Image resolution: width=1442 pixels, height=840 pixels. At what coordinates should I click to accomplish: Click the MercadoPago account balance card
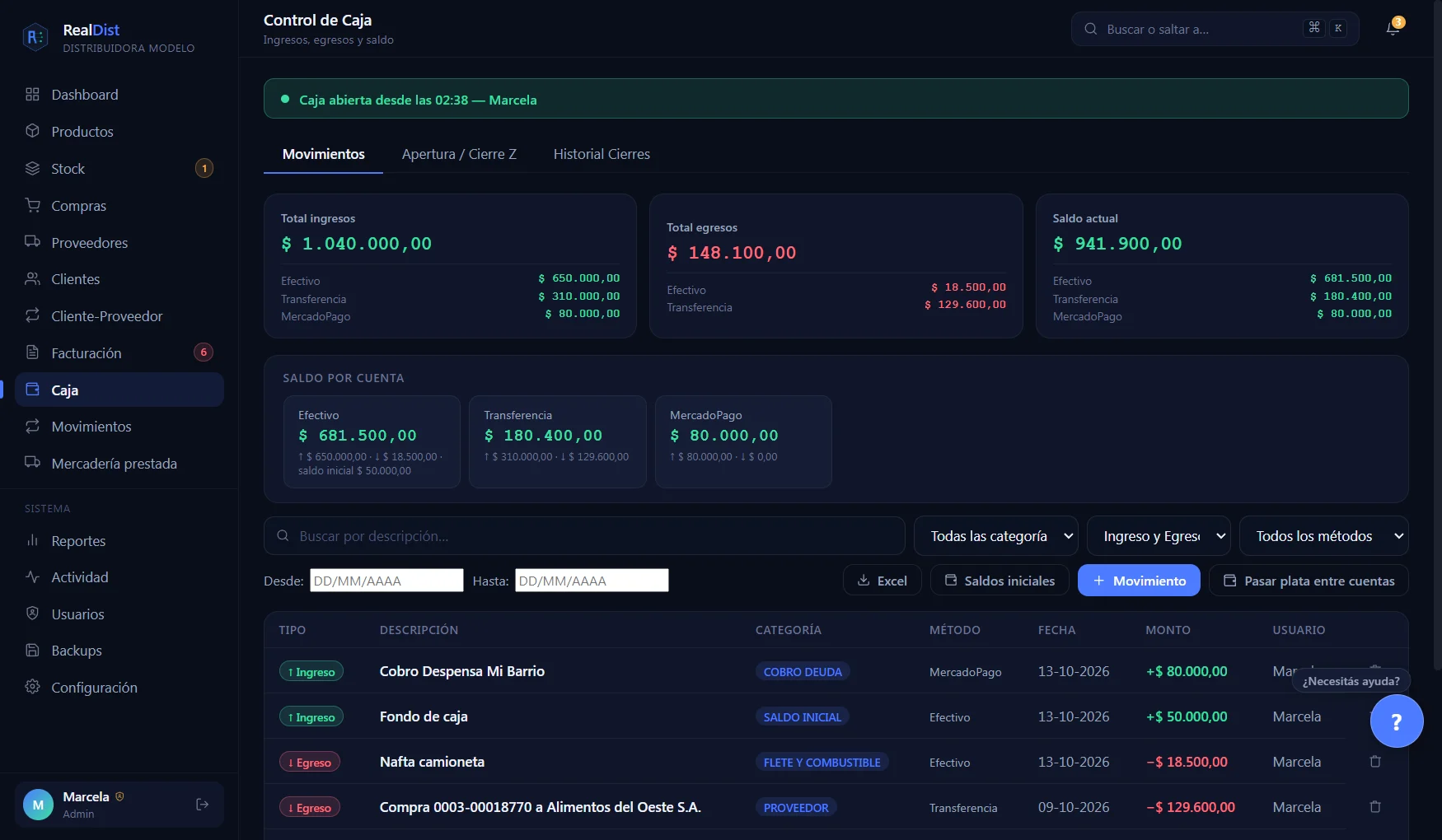pos(743,442)
